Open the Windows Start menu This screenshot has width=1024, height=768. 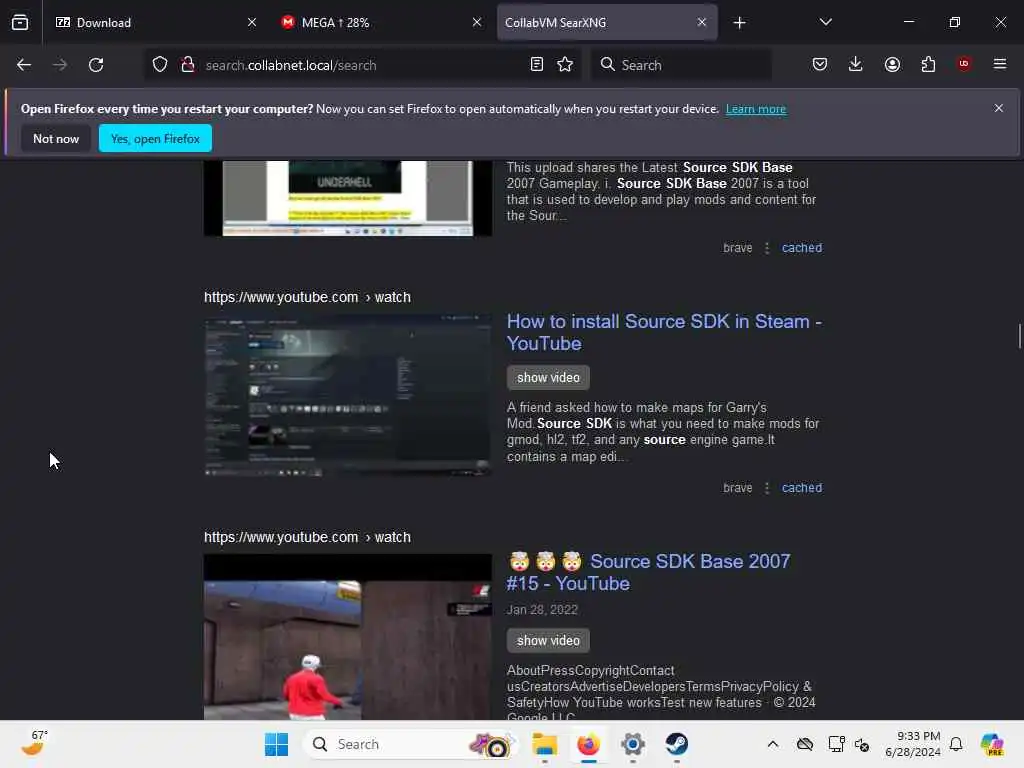[276, 744]
